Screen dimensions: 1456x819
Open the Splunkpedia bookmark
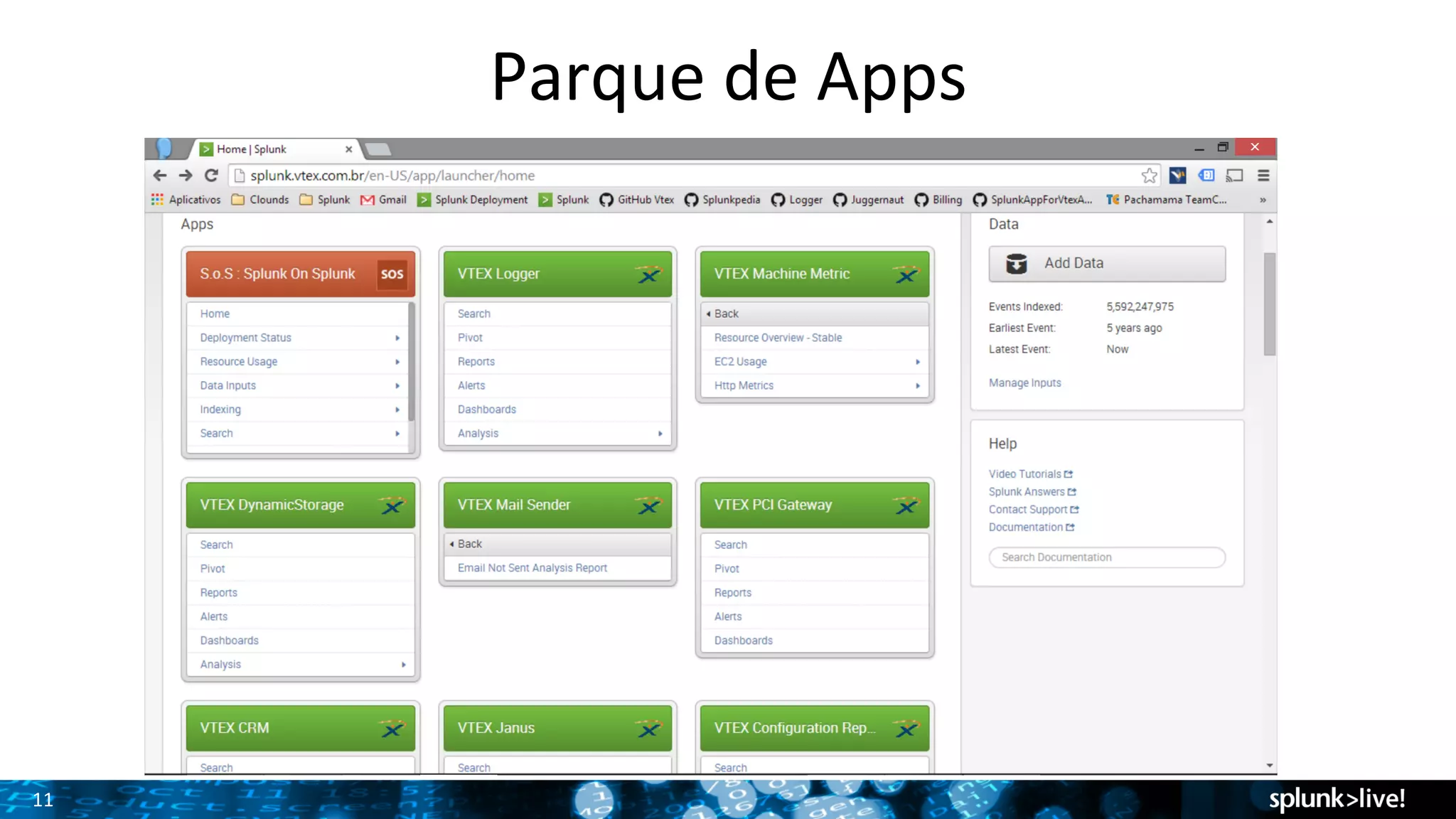coord(722,200)
